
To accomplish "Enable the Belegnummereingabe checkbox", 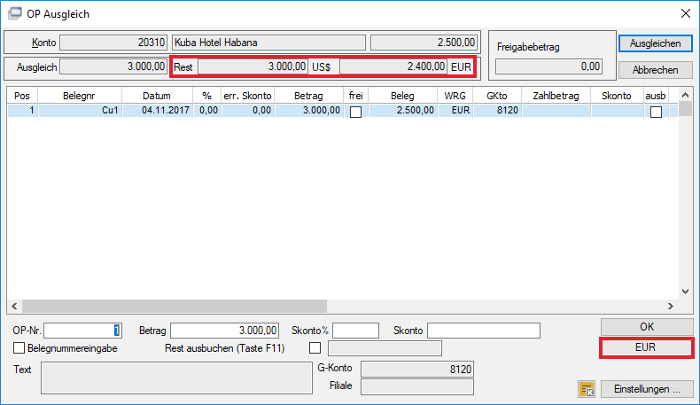I will 19,348.
